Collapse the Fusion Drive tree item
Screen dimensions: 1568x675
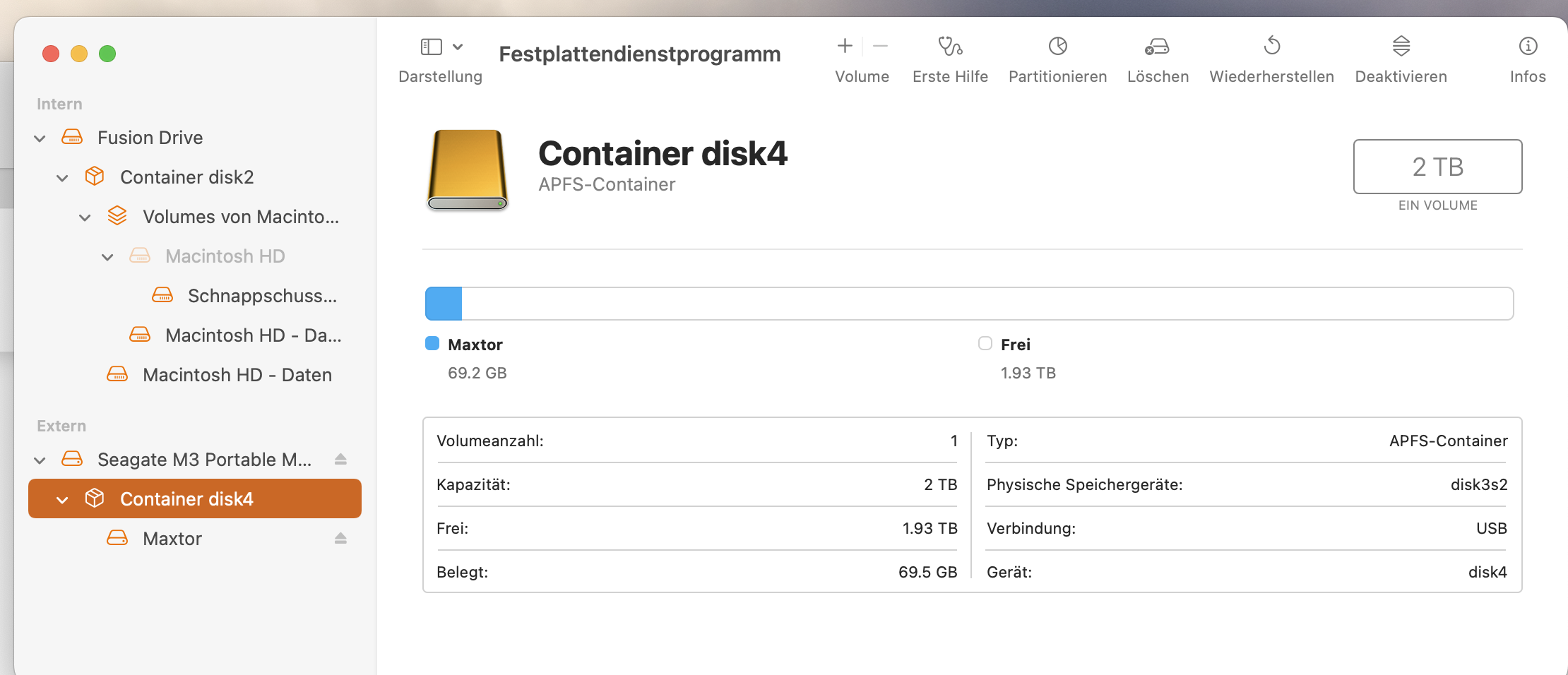[x=40, y=138]
